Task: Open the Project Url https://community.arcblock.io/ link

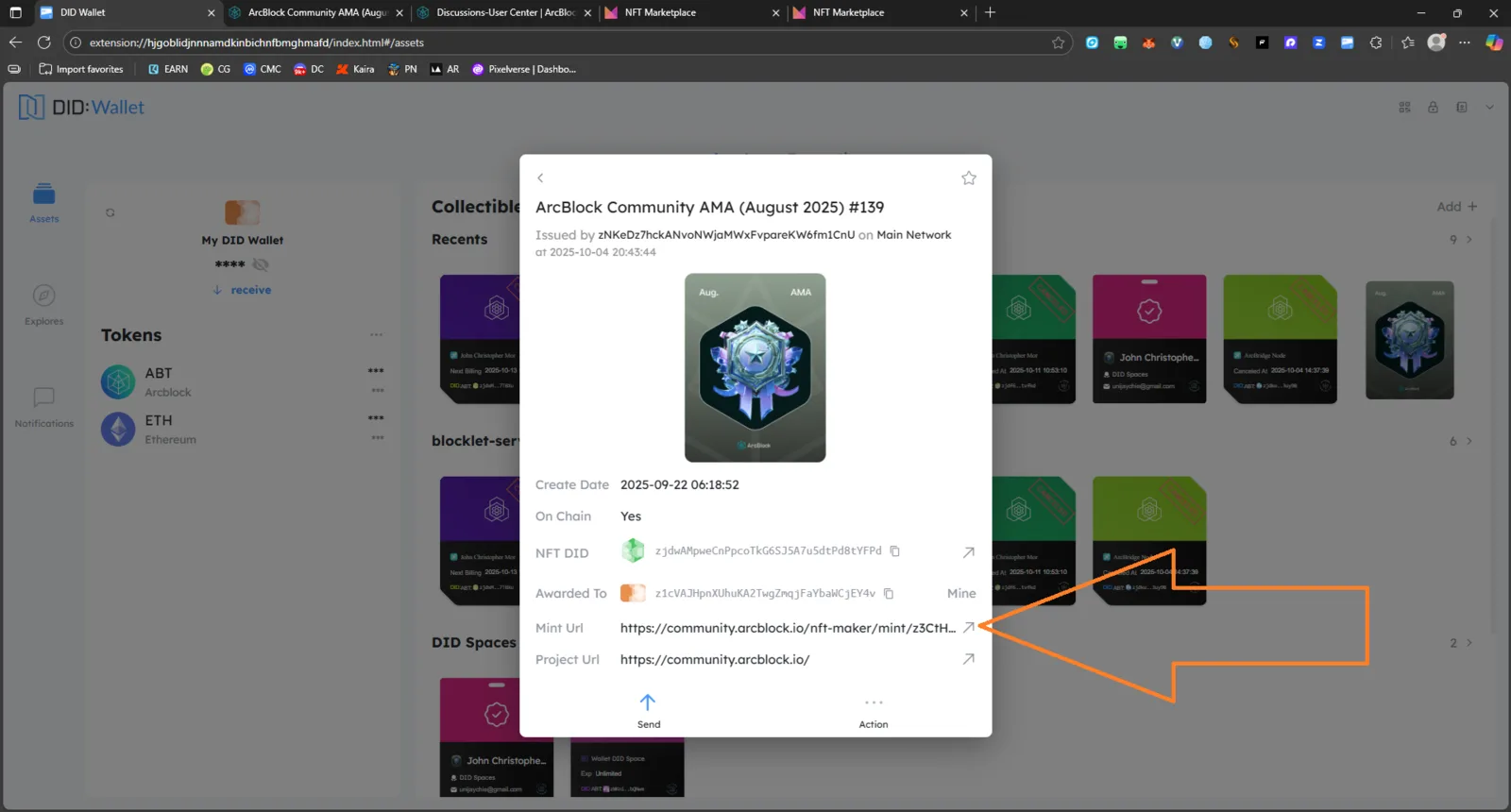Action: click(715, 660)
